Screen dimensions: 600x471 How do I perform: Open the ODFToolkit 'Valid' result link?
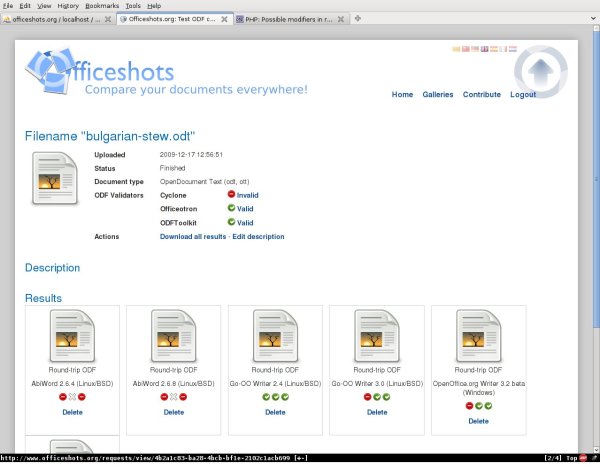tap(245, 223)
